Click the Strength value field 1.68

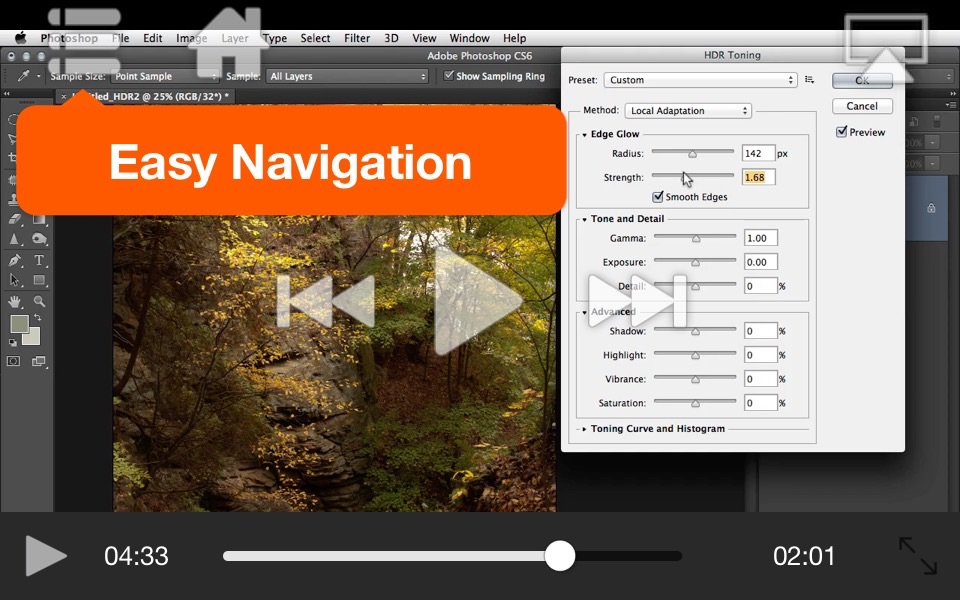[758, 177]
